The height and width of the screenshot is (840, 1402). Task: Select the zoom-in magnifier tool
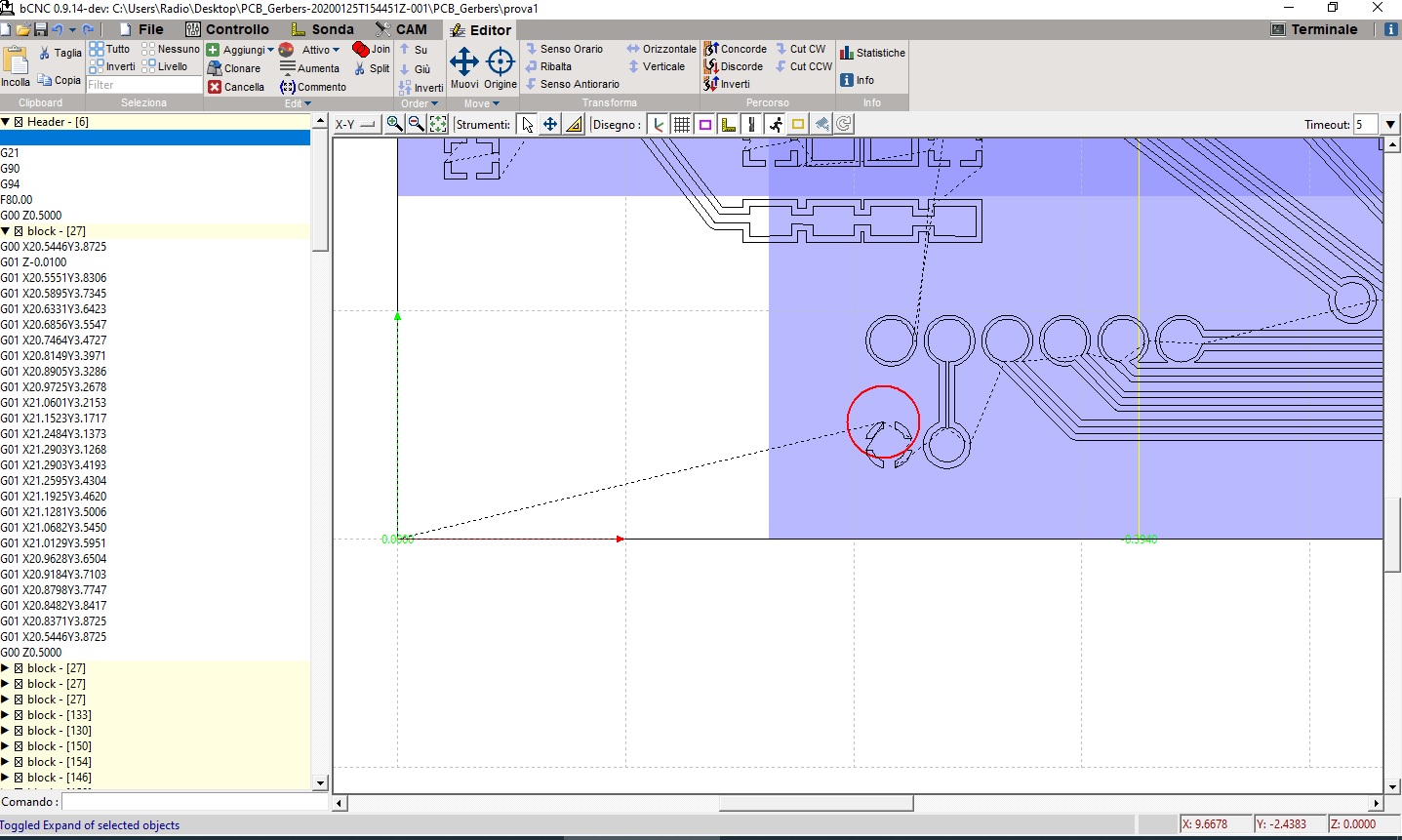tap(394, 123)
